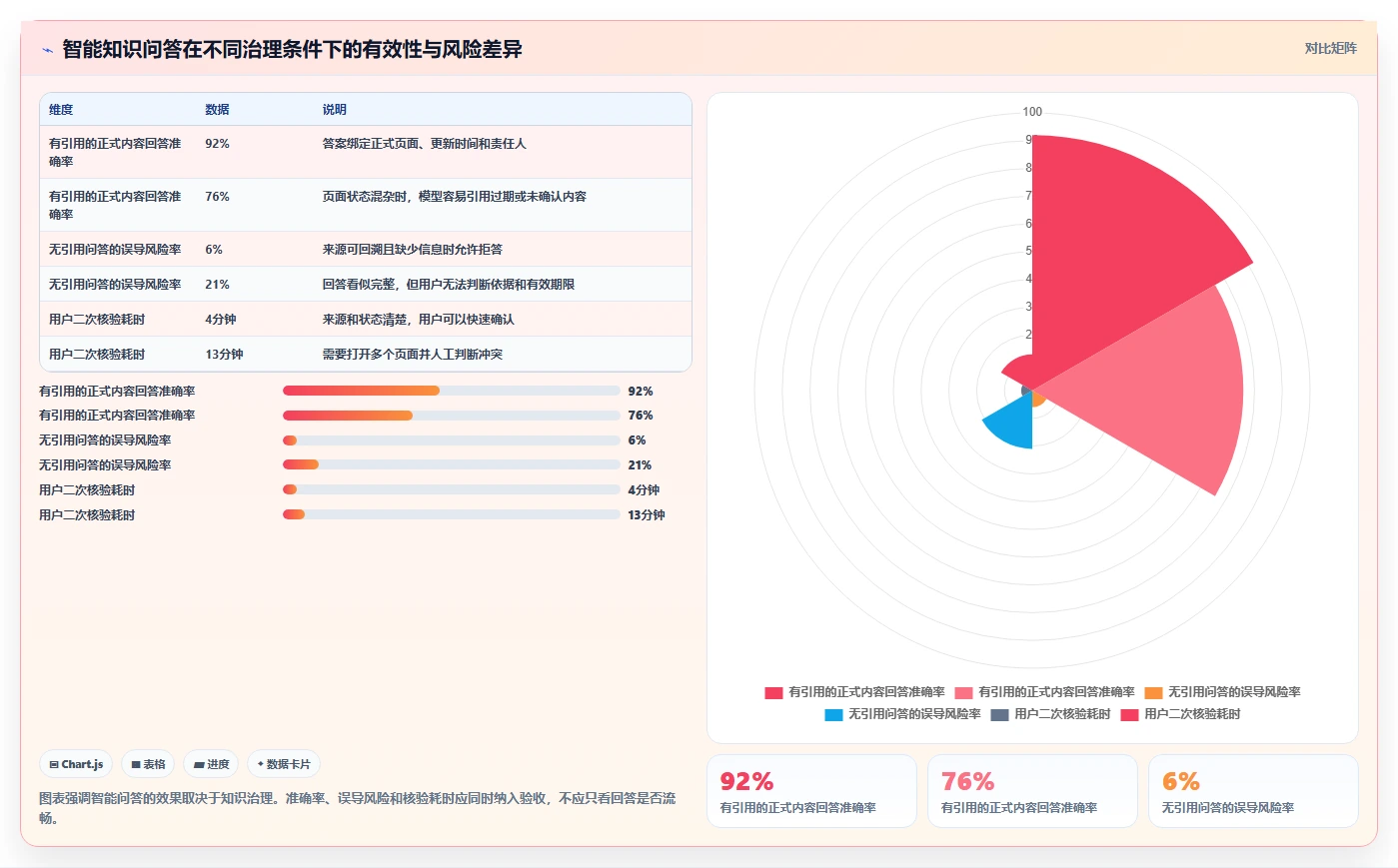
Task: Click the progress bar labeled 92%
Action: click(x=452, y=391)
